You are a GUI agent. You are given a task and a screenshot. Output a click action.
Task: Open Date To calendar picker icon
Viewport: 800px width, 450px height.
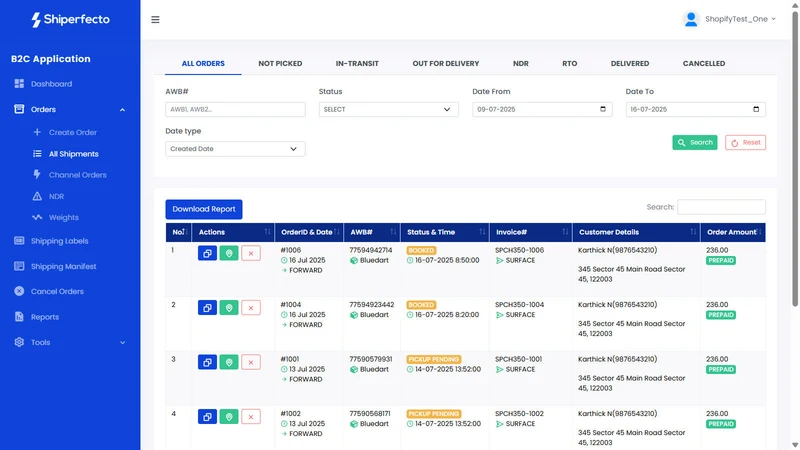756,109
